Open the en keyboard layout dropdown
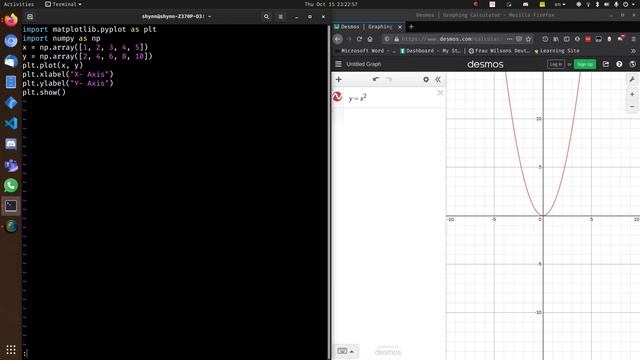This screenshot has height=360, width=640. (x=560, y=4)
